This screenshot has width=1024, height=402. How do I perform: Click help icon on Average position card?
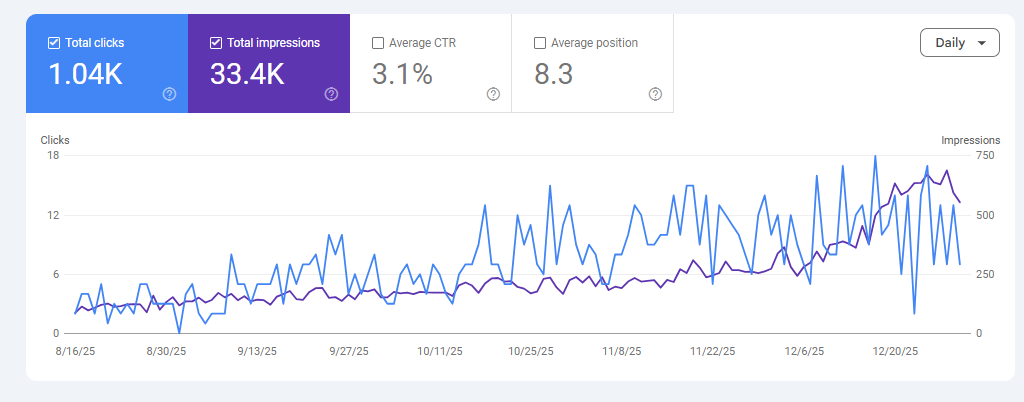click(x=655, y=94)
